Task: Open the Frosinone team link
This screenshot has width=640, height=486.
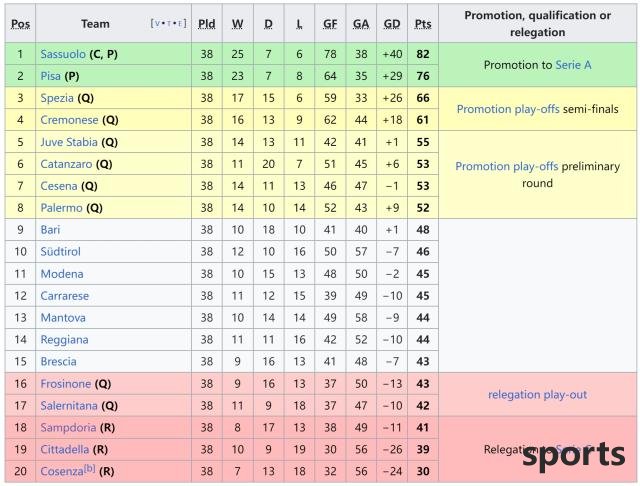Action: pos(66,384)
